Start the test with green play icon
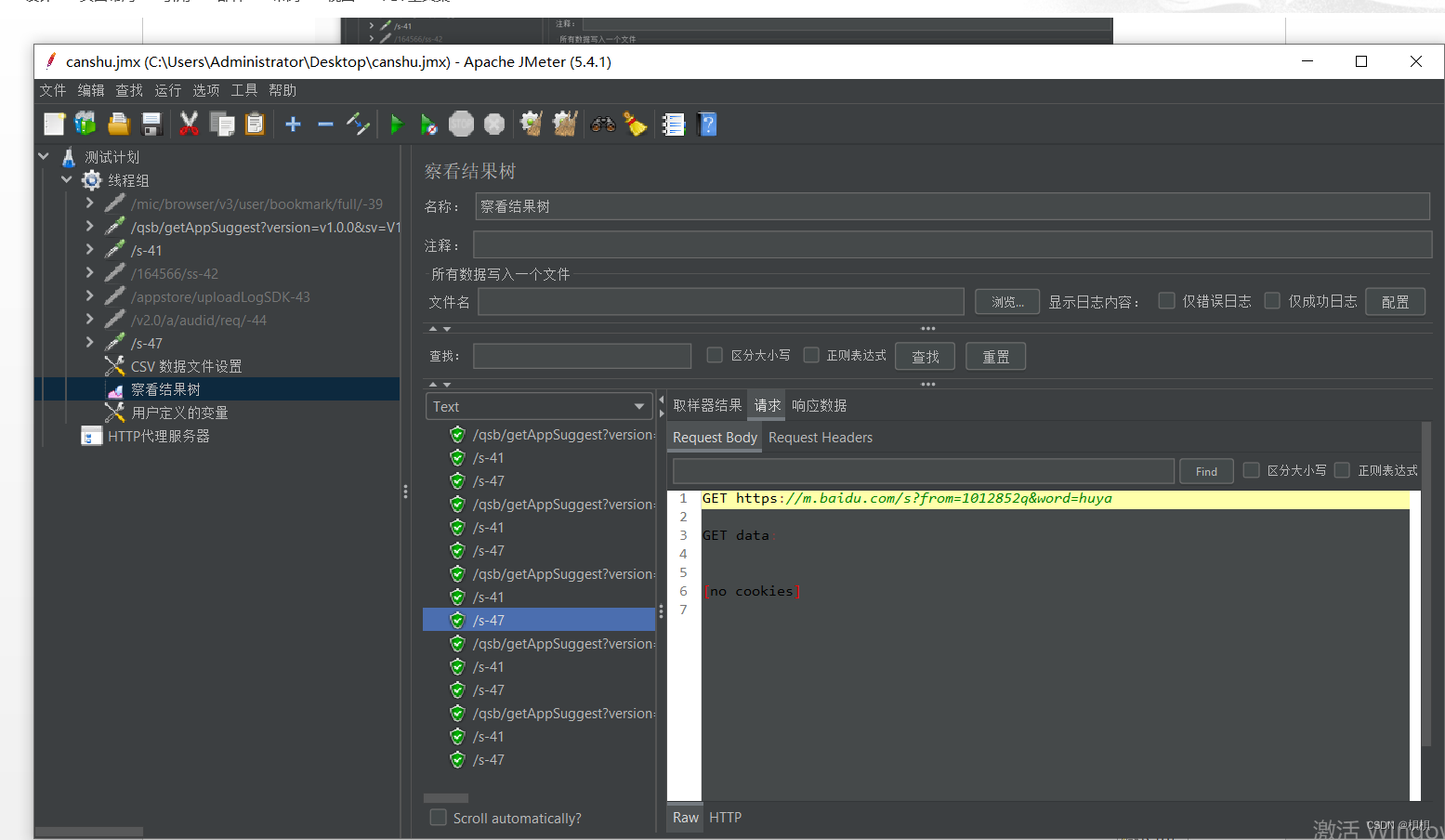The image size is (1445, 840). 397,124
